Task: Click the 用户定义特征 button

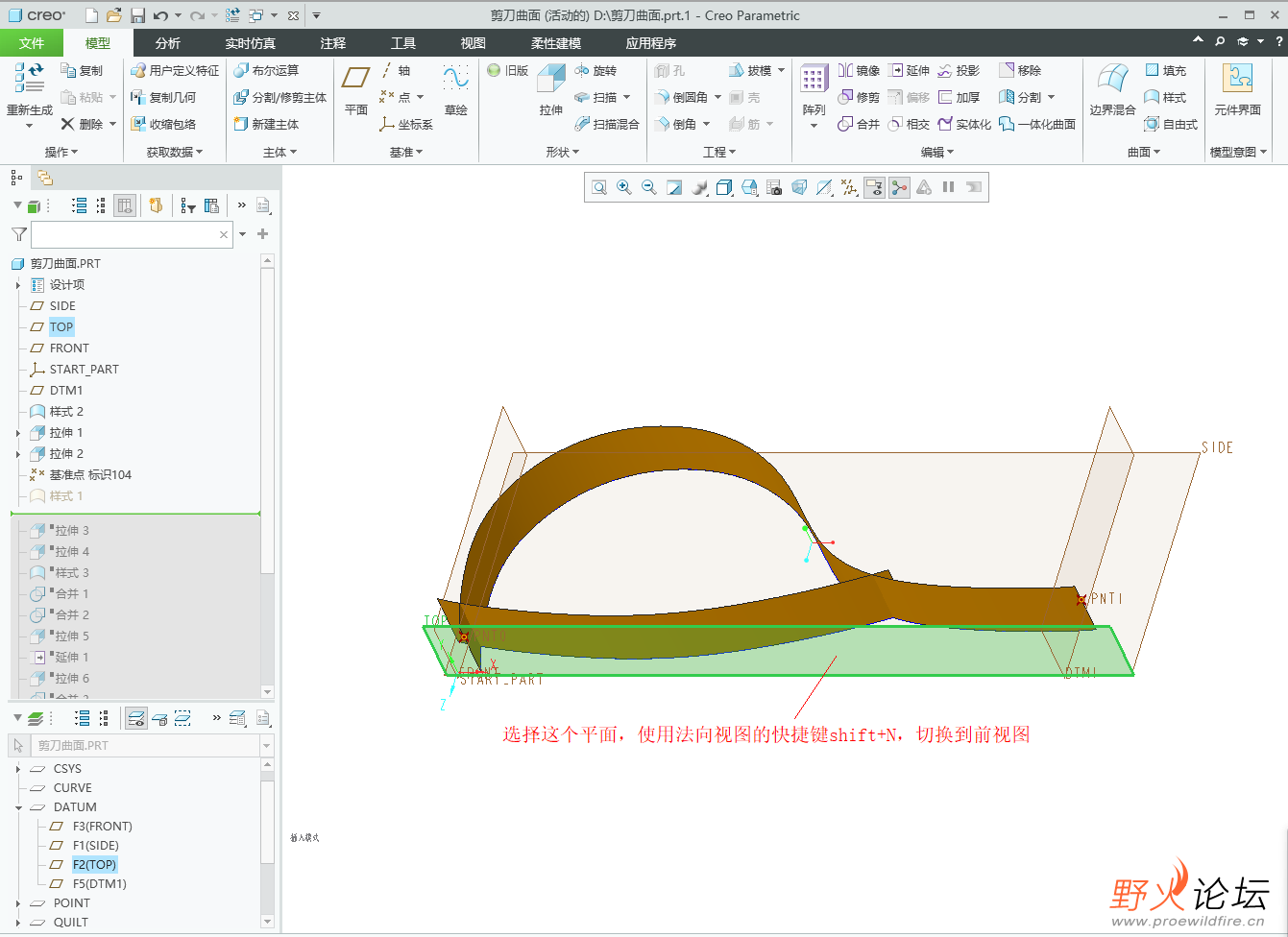Action: (175, 70)
